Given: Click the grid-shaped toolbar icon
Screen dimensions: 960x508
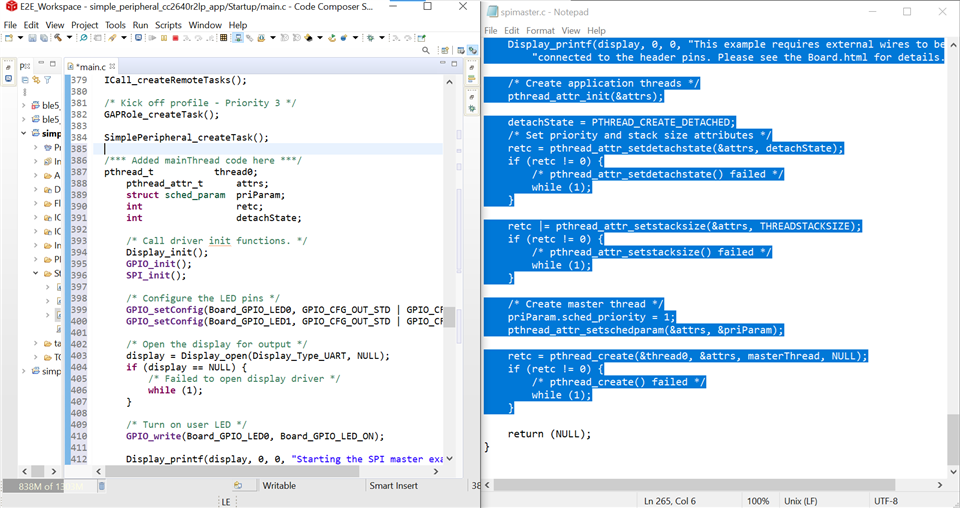Looking at the screenshot, I should (223, 38).
